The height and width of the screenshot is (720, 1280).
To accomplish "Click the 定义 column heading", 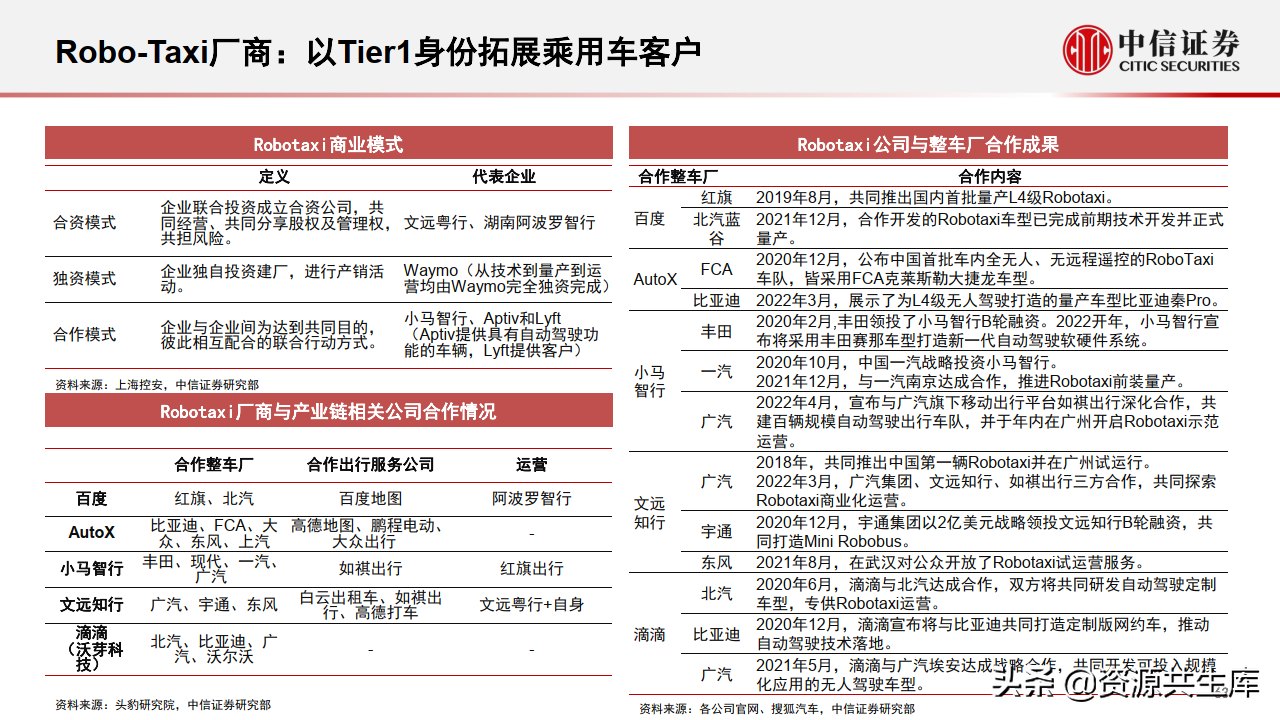I will click(274, 176).
